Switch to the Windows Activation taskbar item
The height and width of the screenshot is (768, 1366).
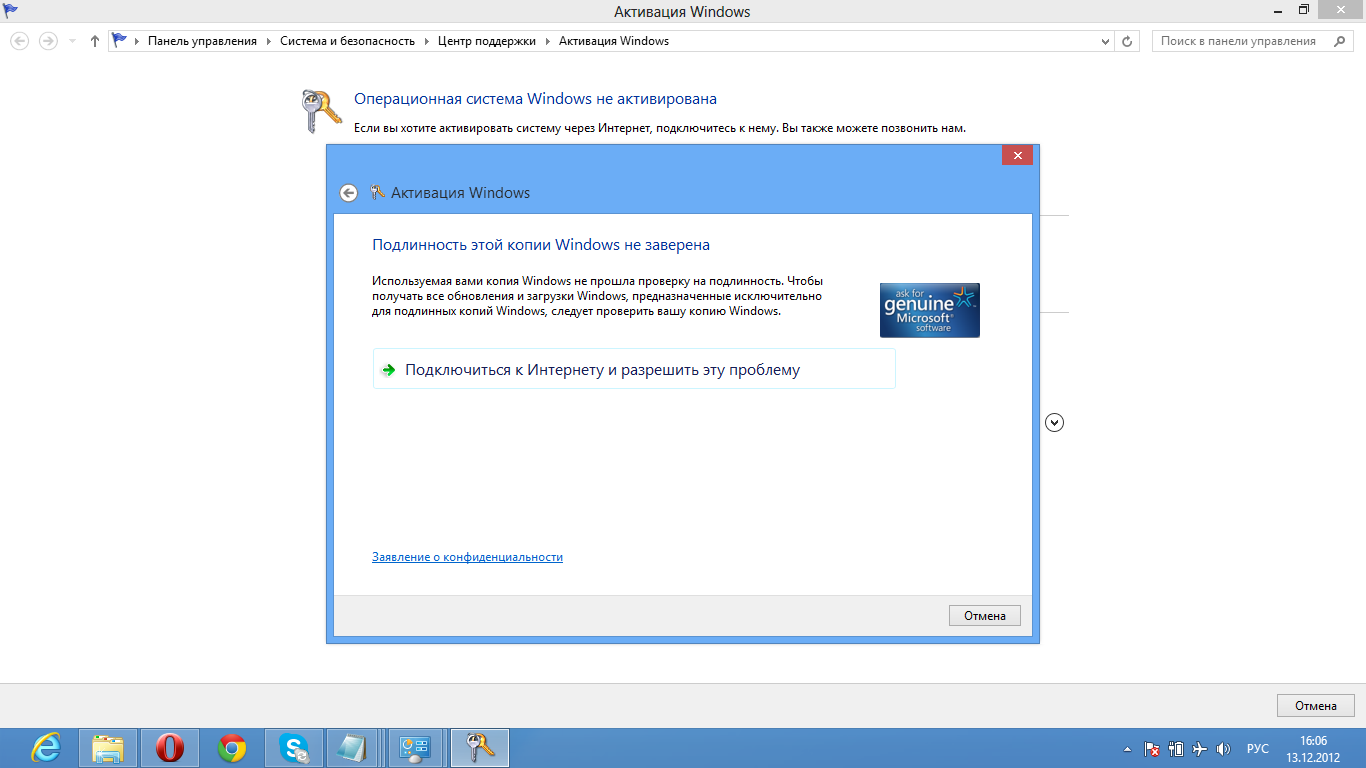coord(480,747)
